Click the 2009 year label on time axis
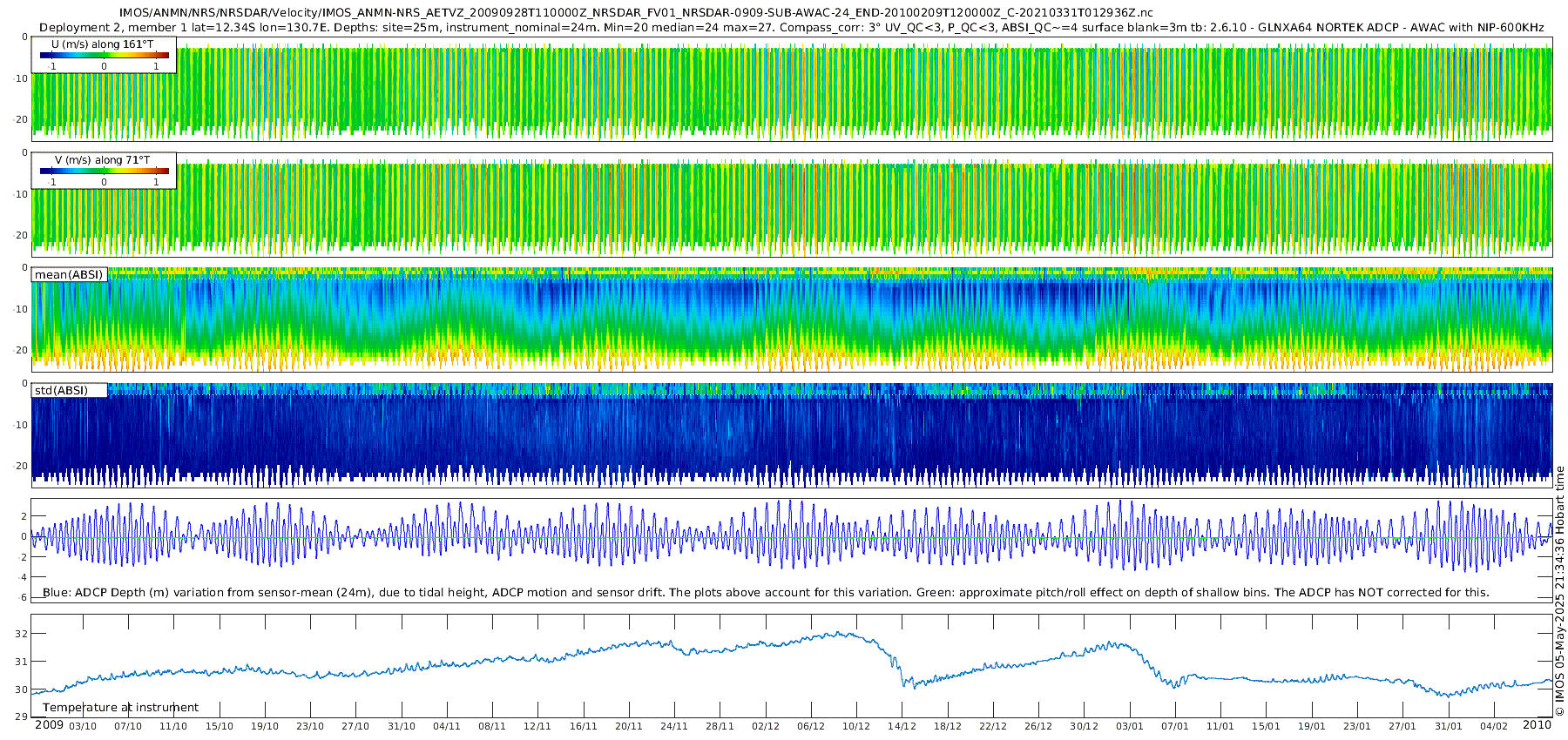 [49, 725]
